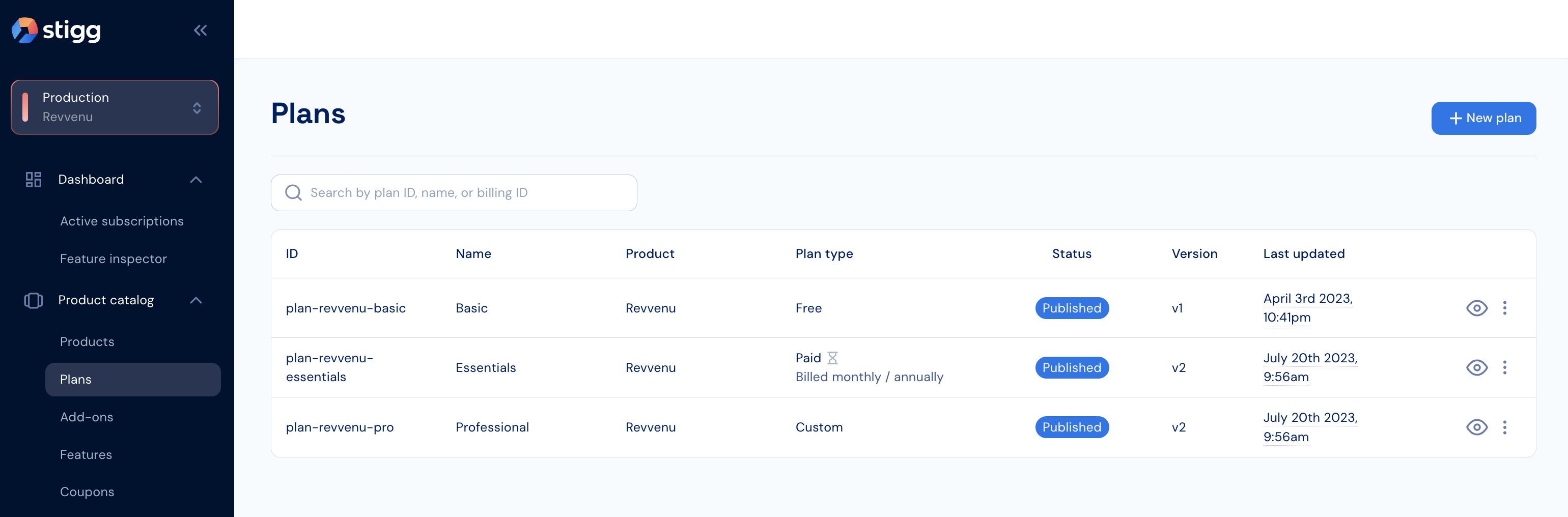1568x517 pixels.
Task: Open more options for plan-revvenu-basic
Action: [1505, 308]
